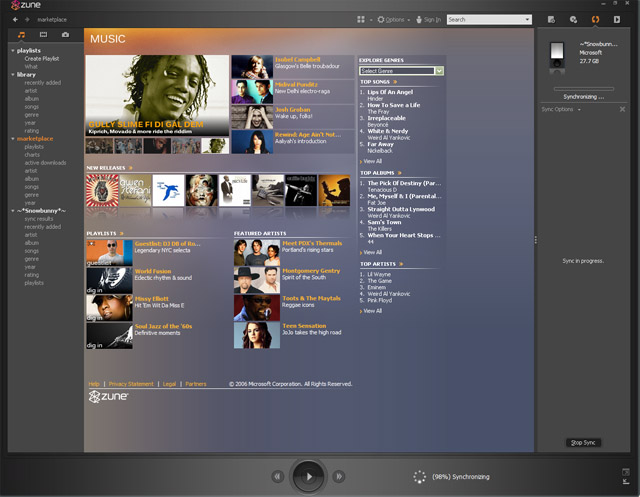This screenshot has width=640, height=497.
Task: Click the pane splitter grip beside the sync panel
Action: (x=536, y=240)
